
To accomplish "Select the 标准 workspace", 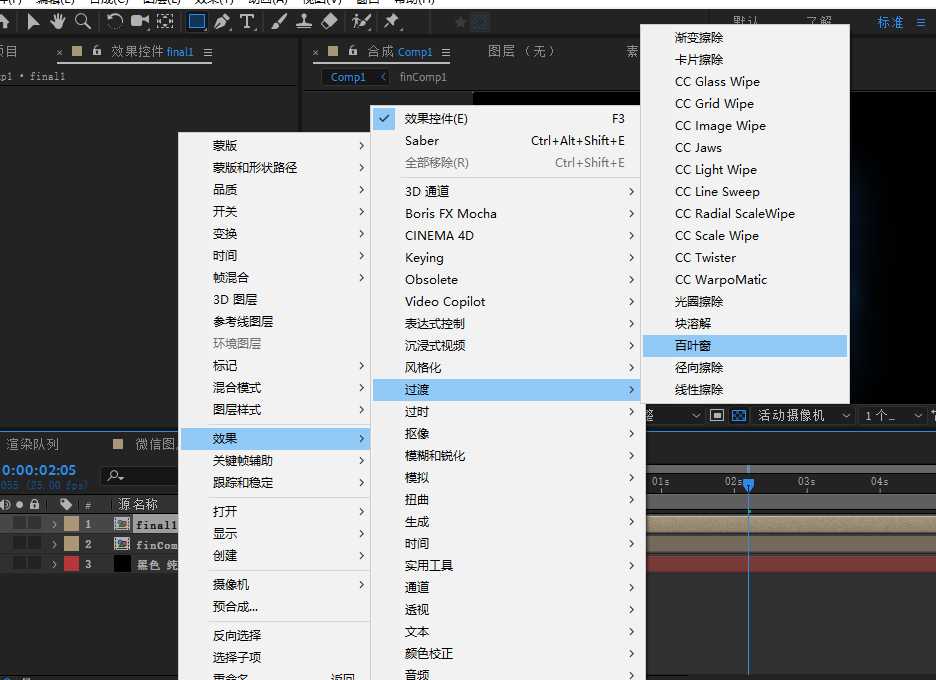I will pos(890,23).
